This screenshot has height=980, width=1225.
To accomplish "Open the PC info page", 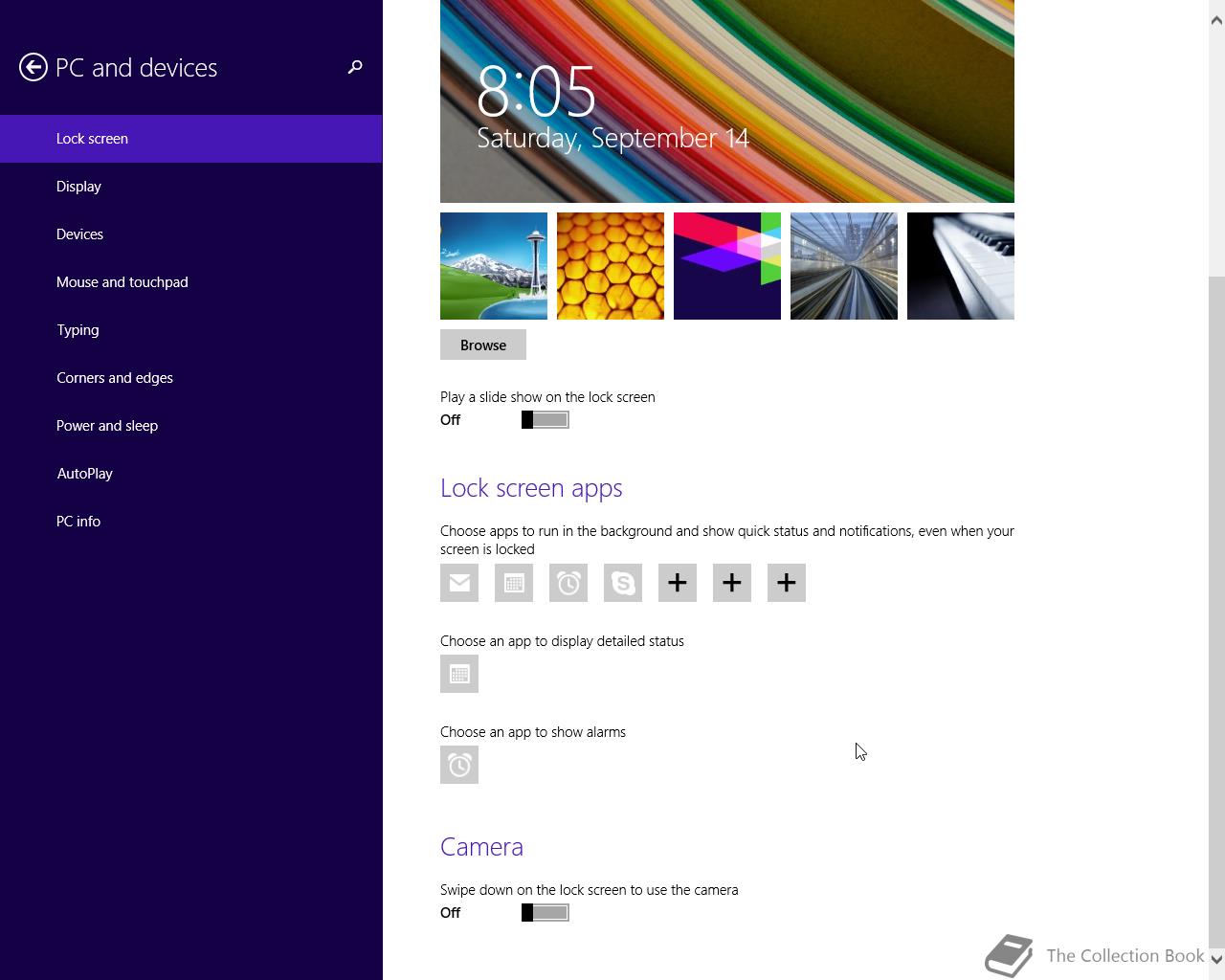I will click(x=191, y=522).
